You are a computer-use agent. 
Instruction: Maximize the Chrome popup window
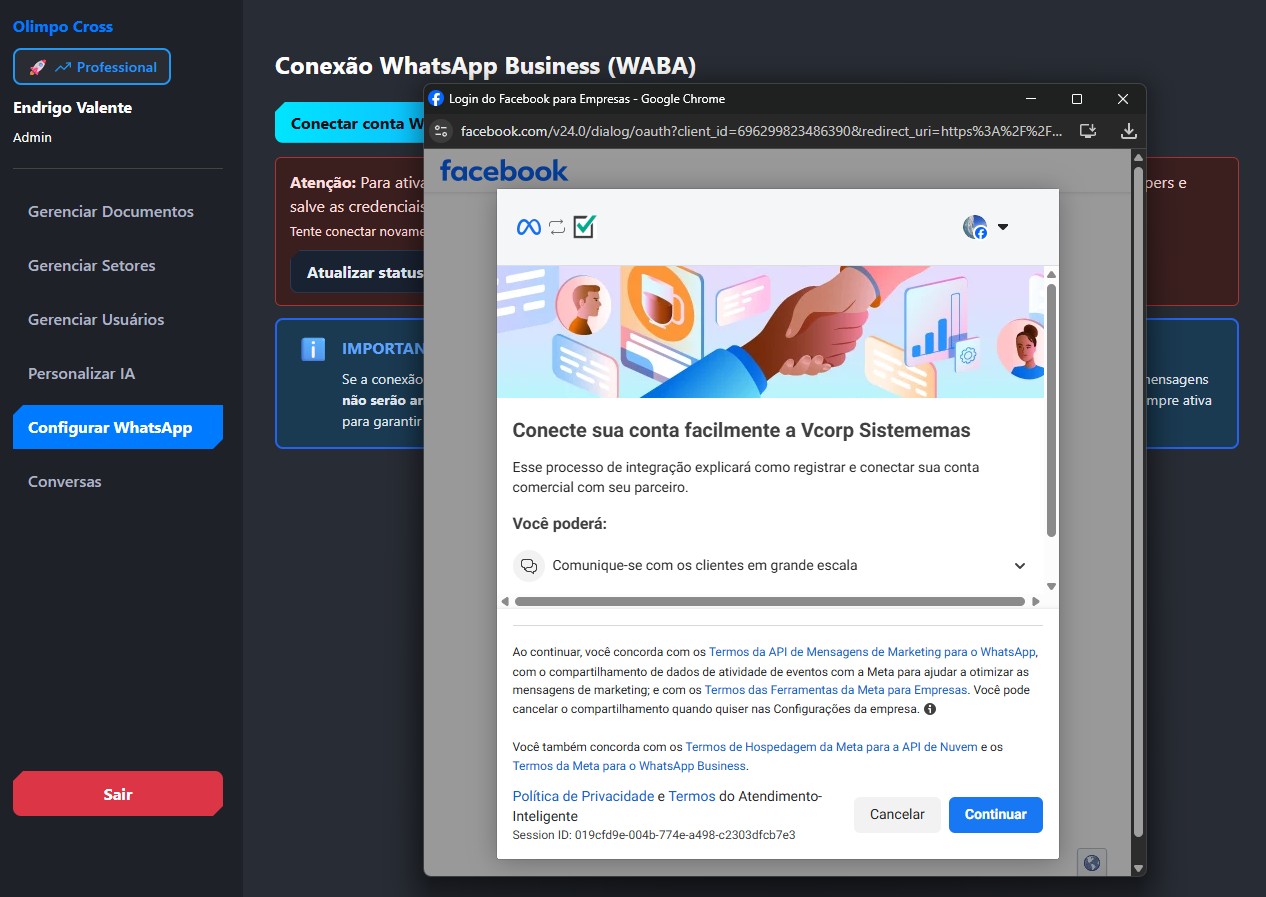(1077, 99)
